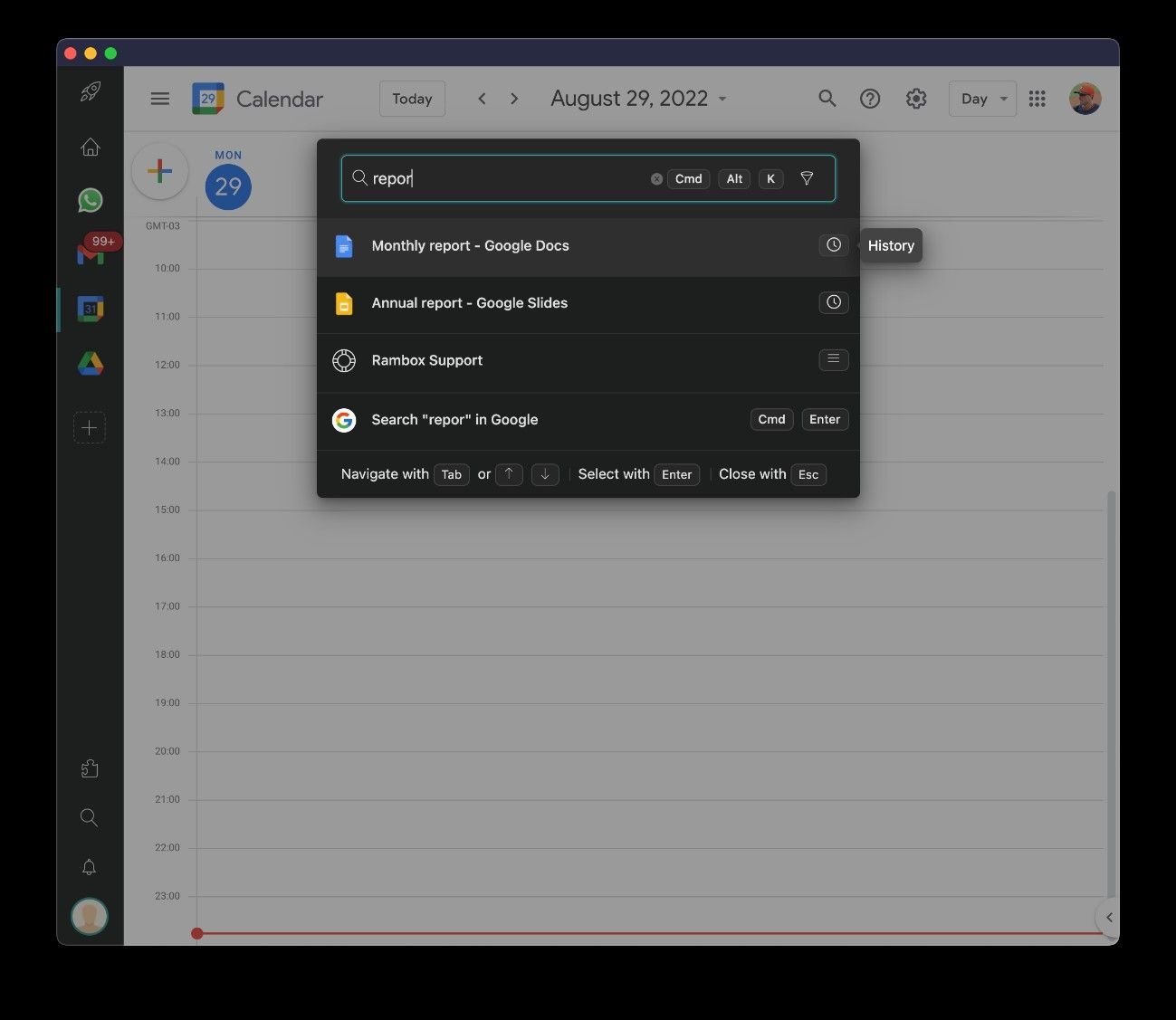Click the history clock beside Monthly report
This screenshot has width=1176, height=1020.
833,244
